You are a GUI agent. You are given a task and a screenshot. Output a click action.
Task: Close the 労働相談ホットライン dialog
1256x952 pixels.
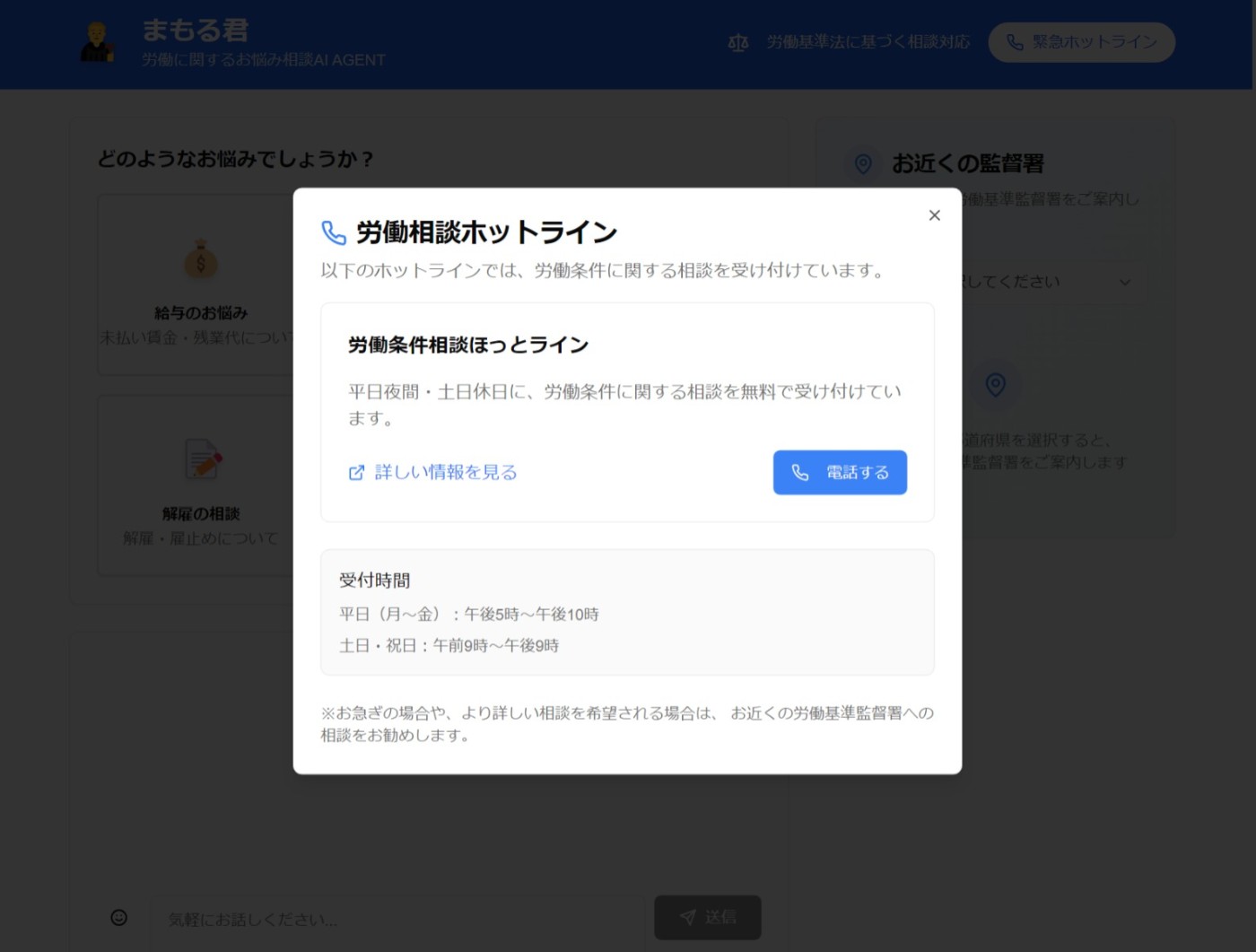(x=934, y=215)
